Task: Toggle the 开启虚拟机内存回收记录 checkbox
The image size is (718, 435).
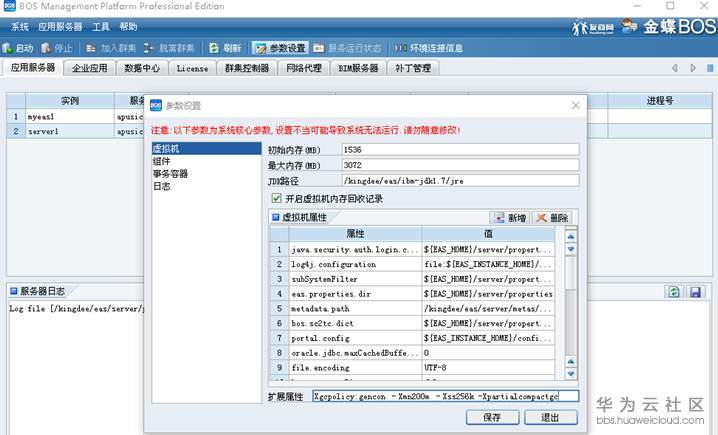Action: (x=276, y=198)
